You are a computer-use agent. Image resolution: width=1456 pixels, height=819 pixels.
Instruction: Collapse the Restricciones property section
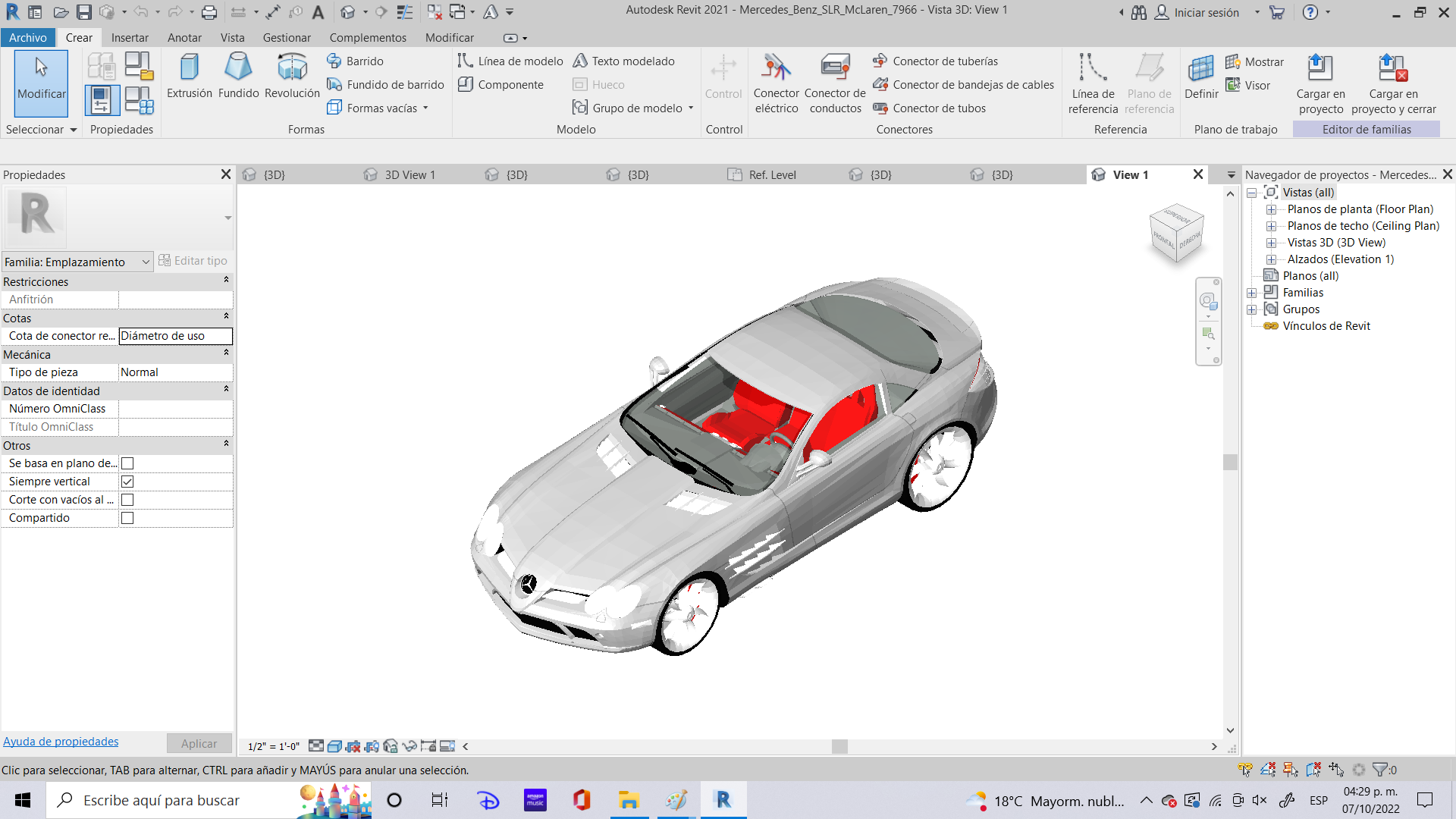click(226, 281)
